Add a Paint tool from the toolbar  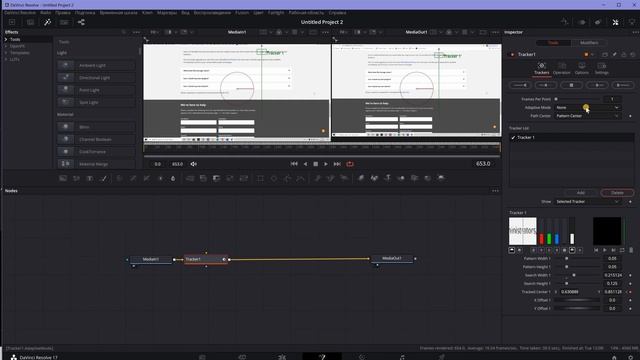point(104,178)
